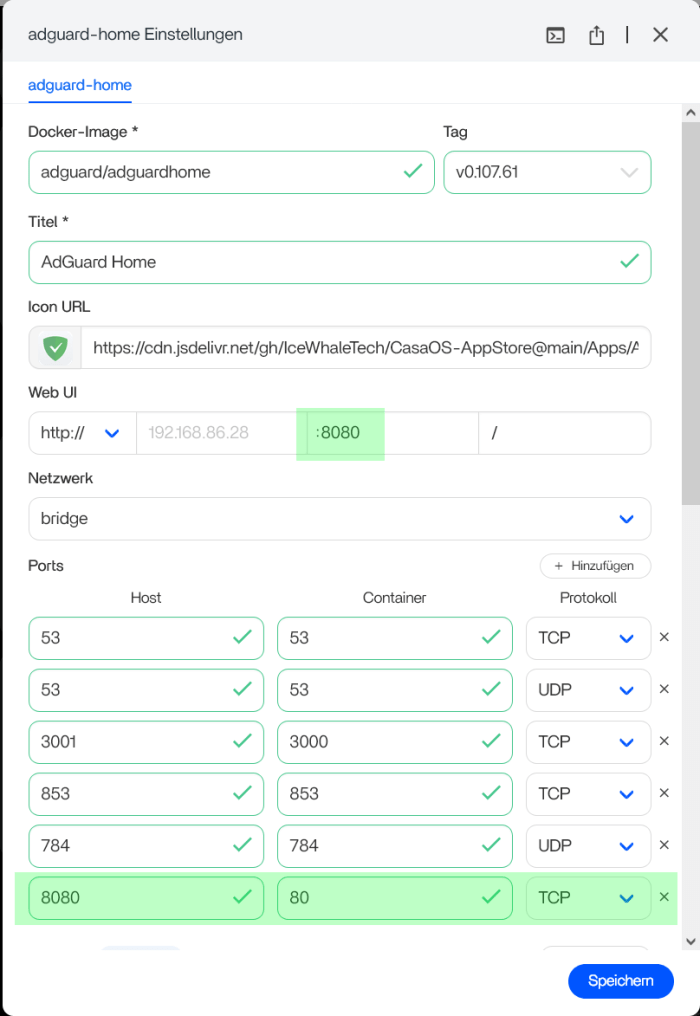Click the AdGuard shield icon preview
This screenshot has height=1016, width=700.
[x=55, y=348]
